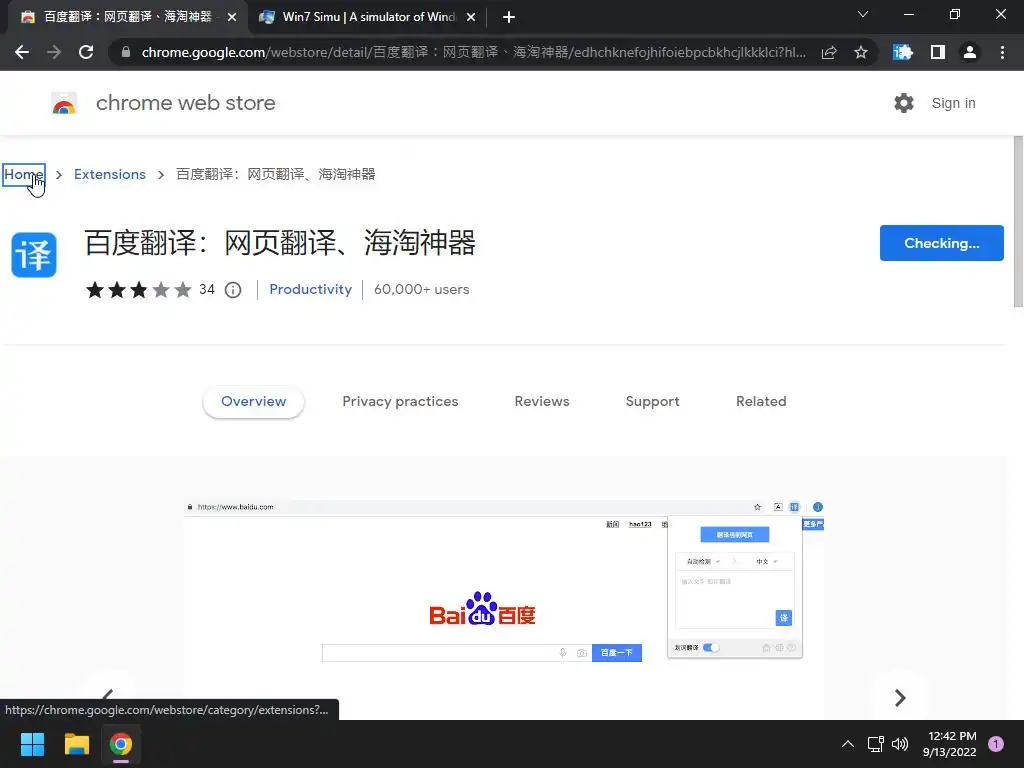1024x768 pixels.
Task: Select the Support tab
Action: pos(652,402)
